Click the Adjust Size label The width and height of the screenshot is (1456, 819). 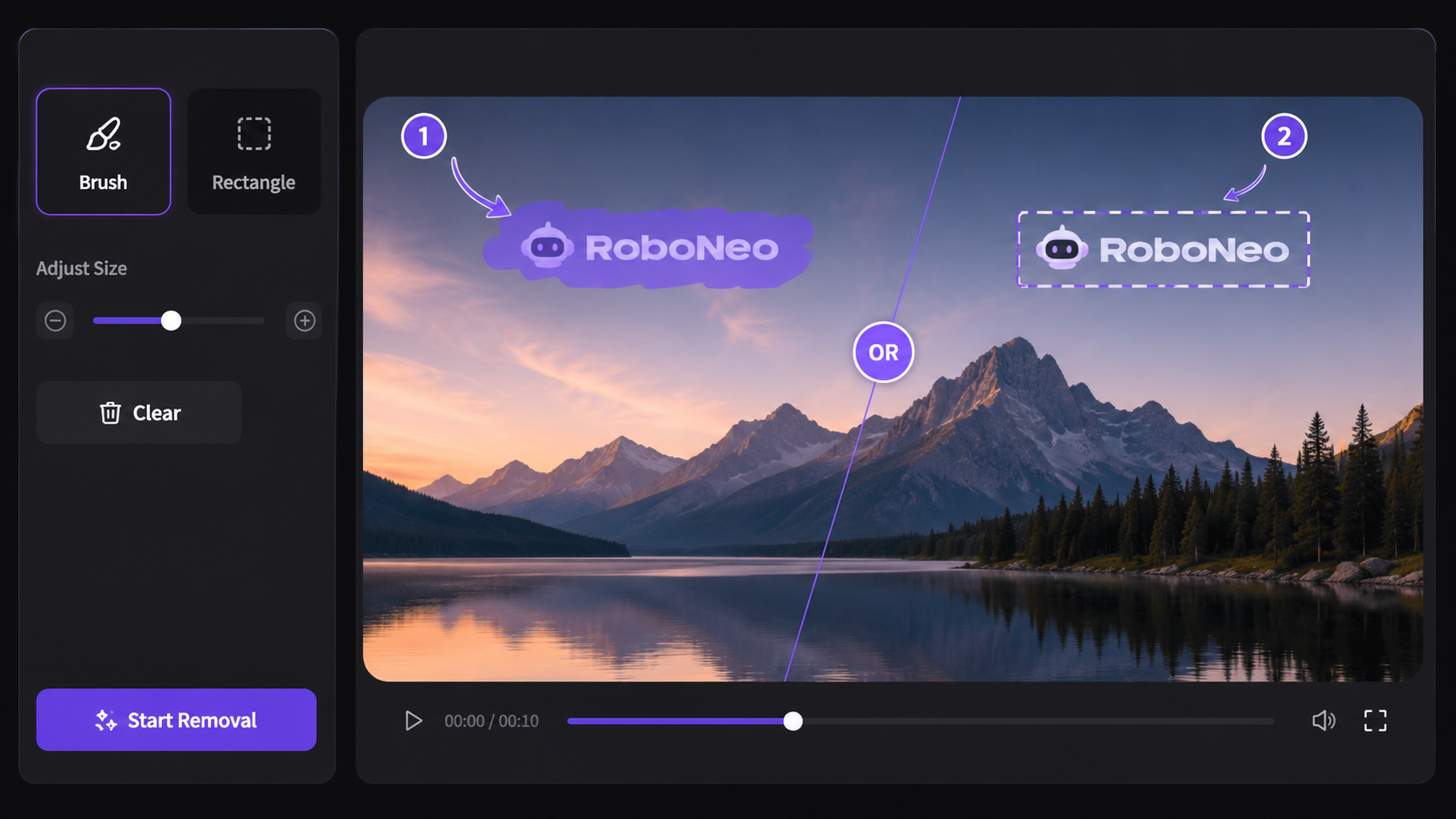coord(81,269)
